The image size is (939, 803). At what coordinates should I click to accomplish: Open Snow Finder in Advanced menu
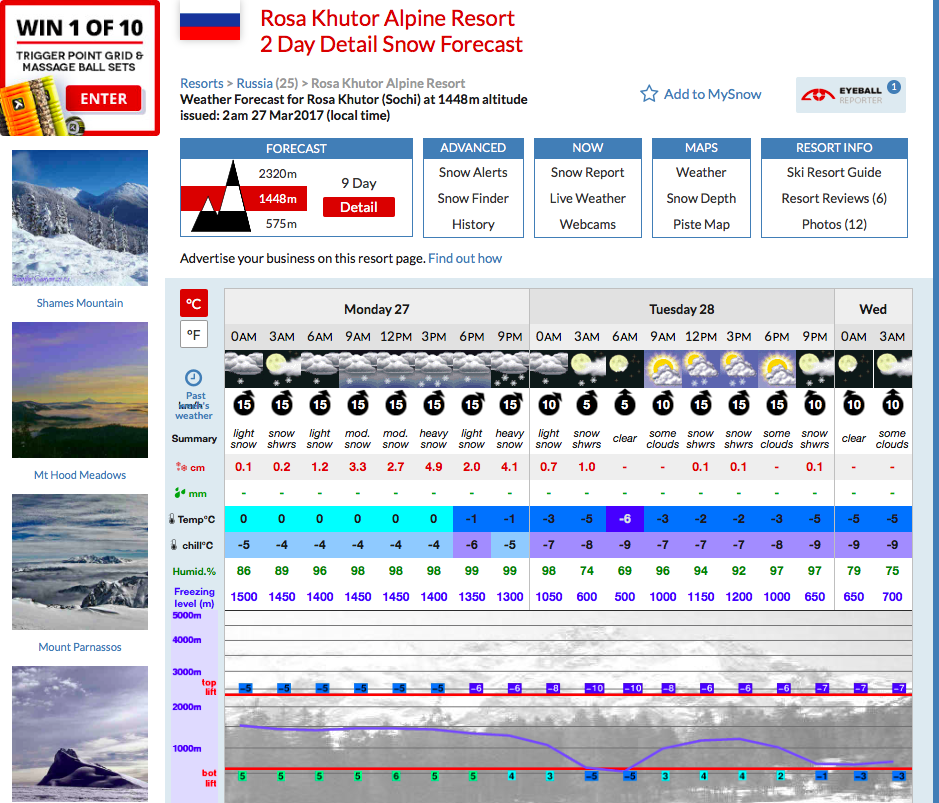coord(473,198)
